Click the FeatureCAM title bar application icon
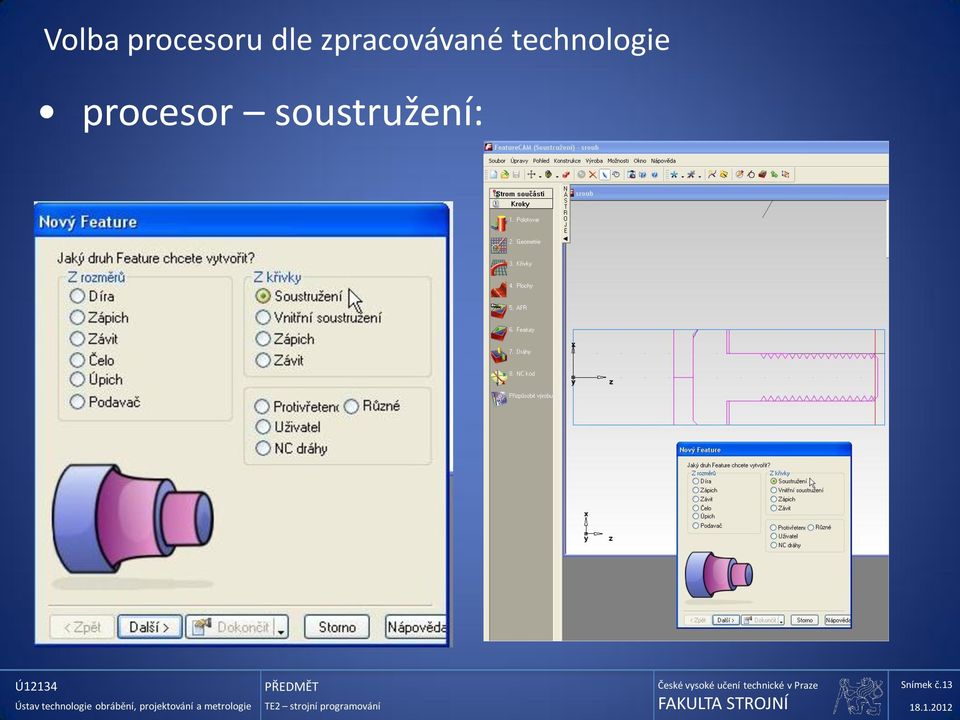This screenshot has height=720, width=960. pos(489,148)
